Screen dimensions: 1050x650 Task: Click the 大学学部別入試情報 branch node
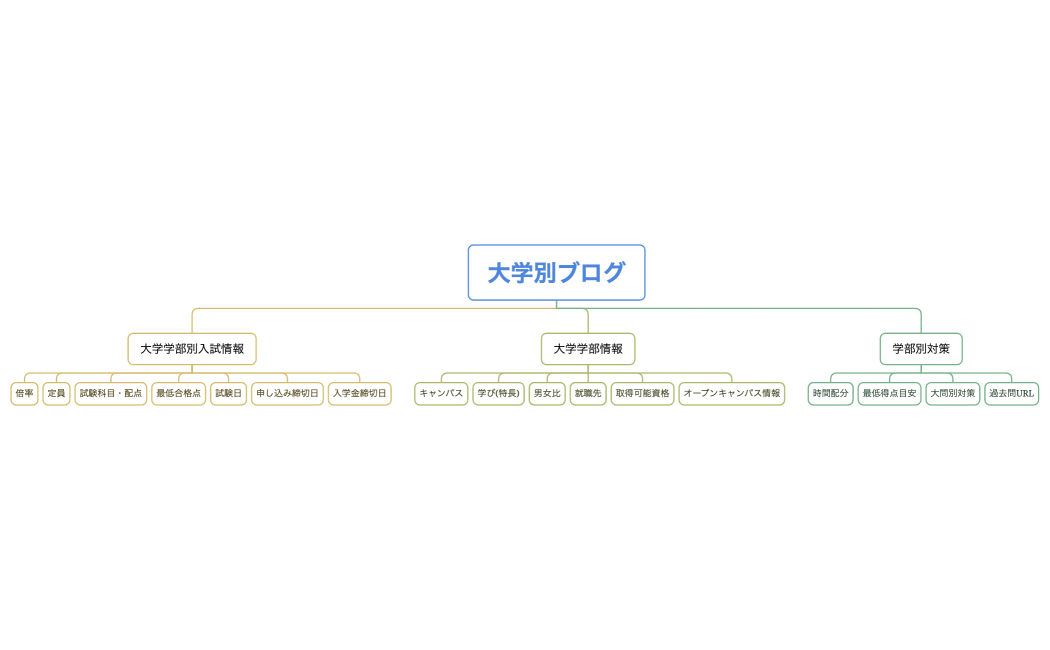pos(191,349)
